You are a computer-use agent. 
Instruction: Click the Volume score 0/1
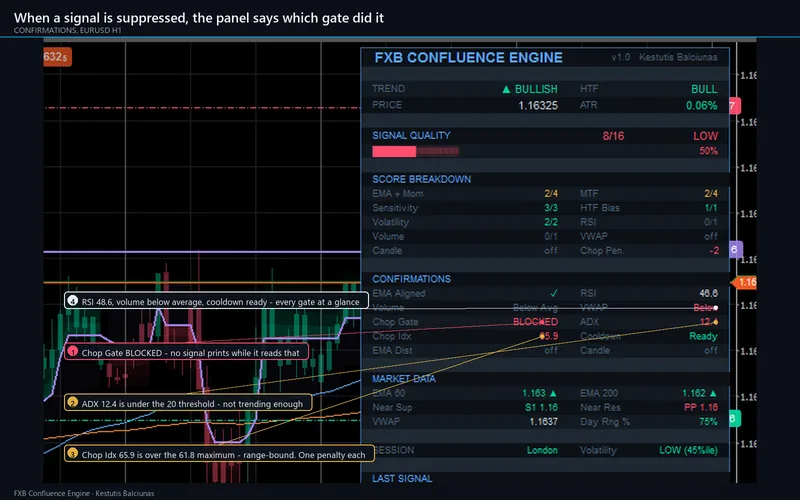tap(551, 237)
